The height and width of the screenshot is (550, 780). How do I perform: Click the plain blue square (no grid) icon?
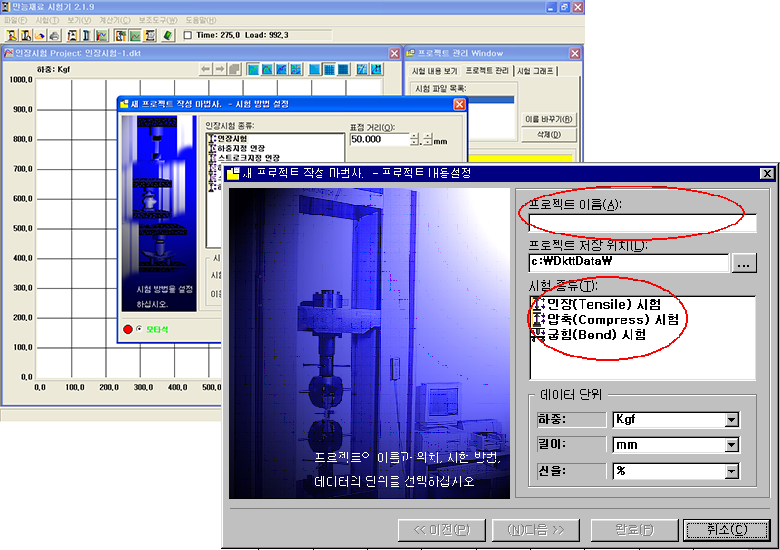pos(315,69)
